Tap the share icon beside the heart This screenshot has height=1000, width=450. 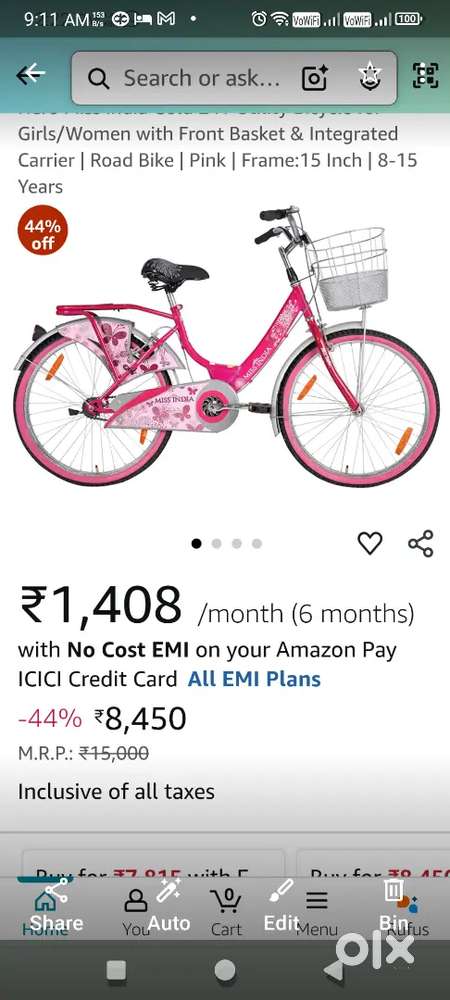pos(421,543)
